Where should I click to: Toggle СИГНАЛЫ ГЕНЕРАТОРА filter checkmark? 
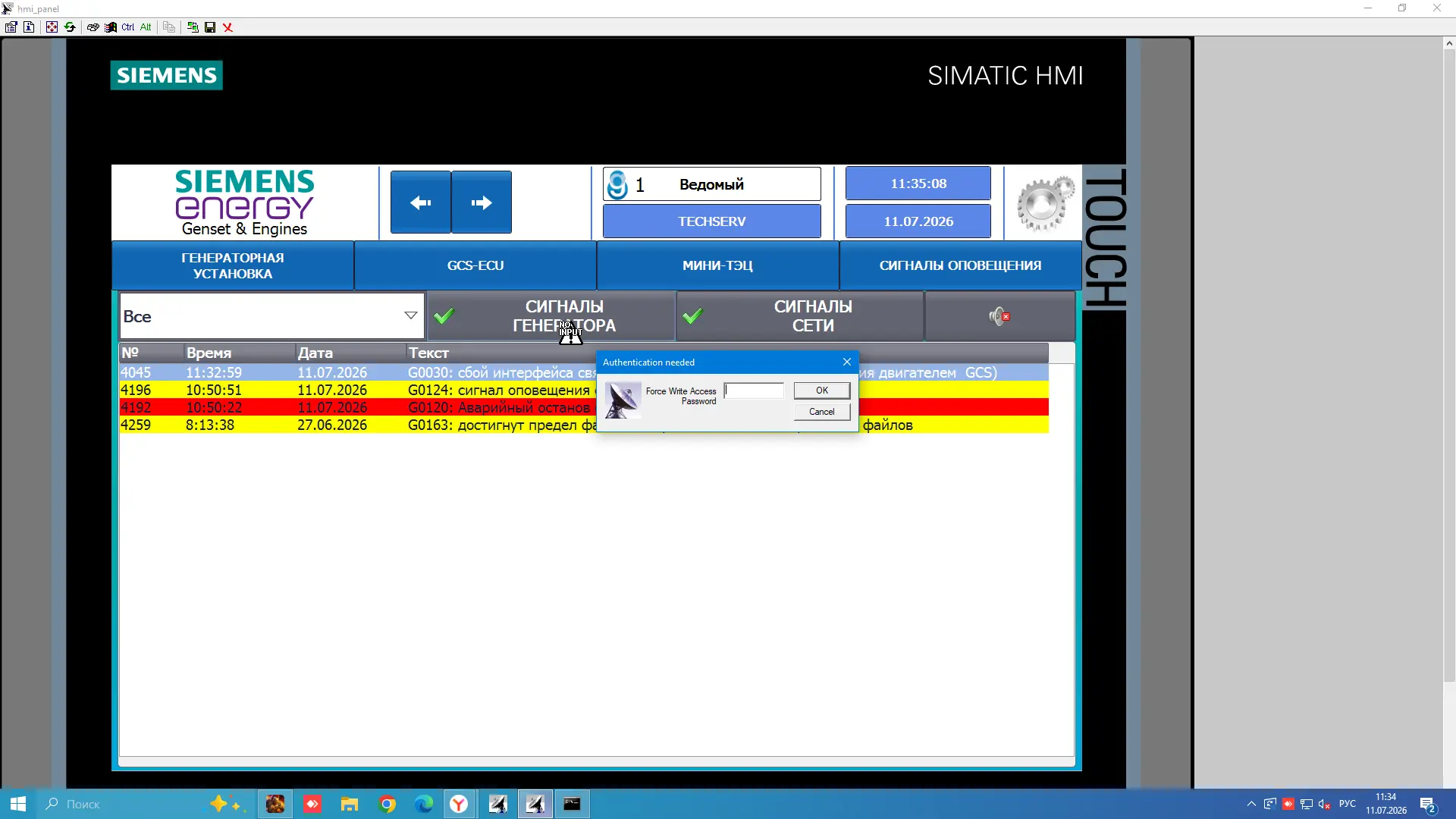click(444, 316)
